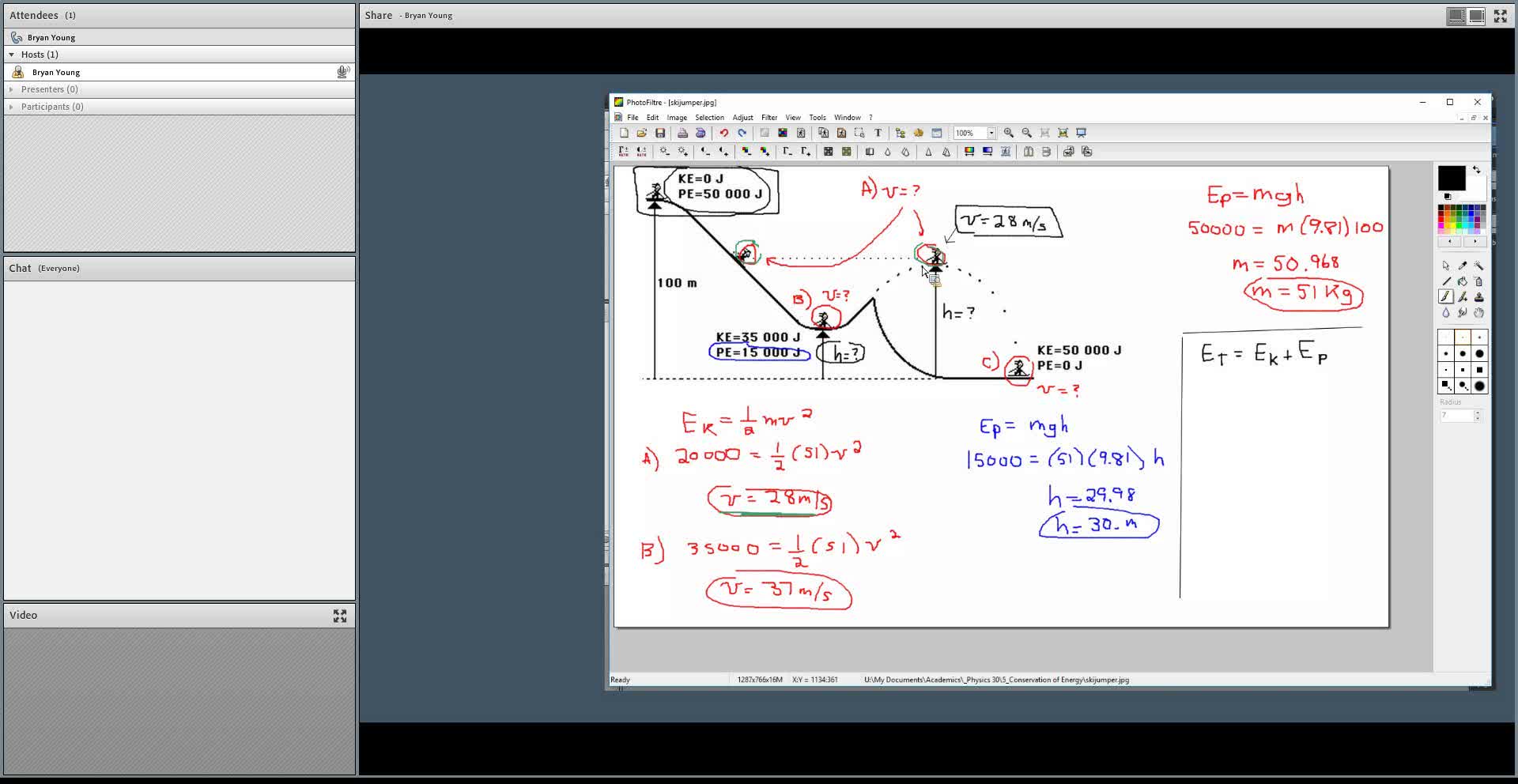The height and width of the screenshot is (784, 1518).
Task: Choose the smallest round brush tip
Action: click(1446, 337)
